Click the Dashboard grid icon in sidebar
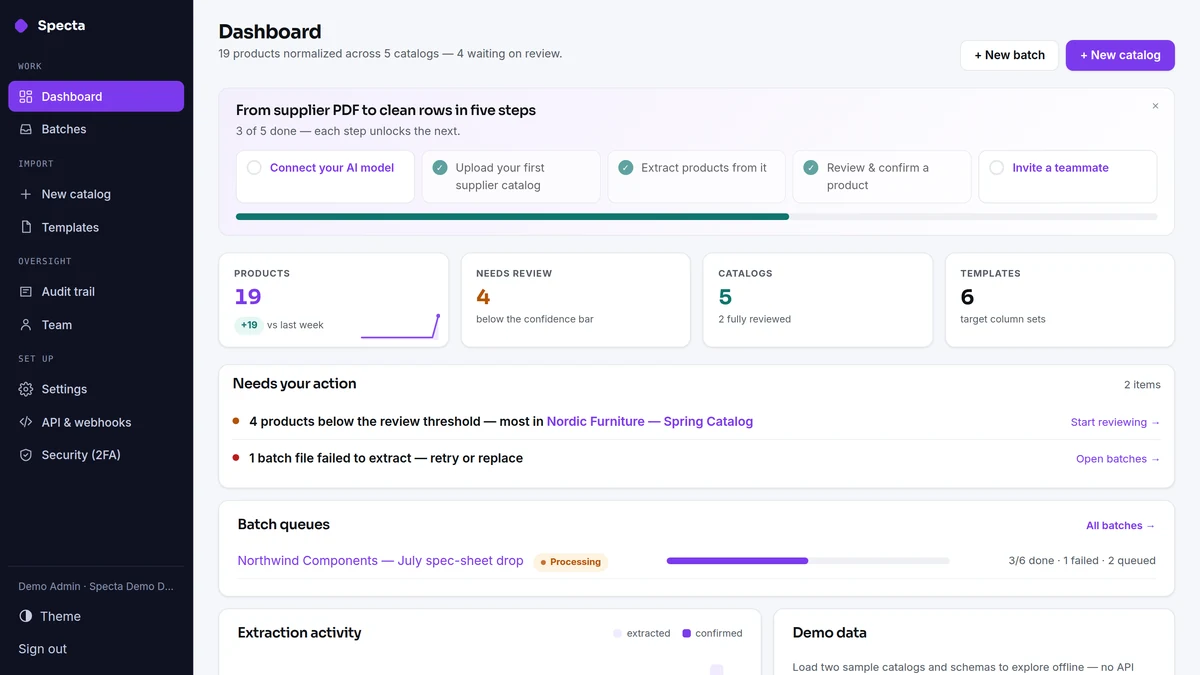 tap(26, 97)
